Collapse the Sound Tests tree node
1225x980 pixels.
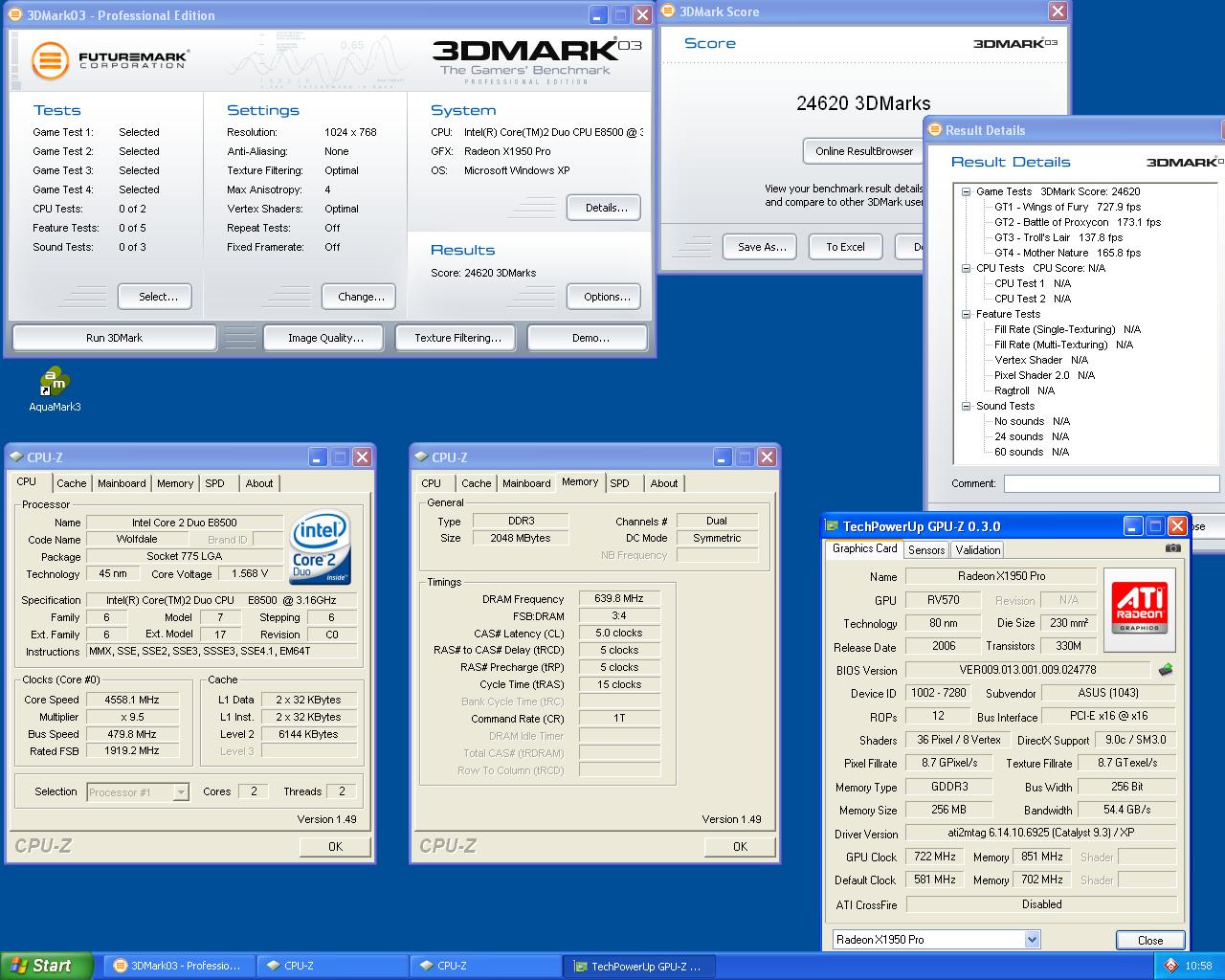(967, 406)
